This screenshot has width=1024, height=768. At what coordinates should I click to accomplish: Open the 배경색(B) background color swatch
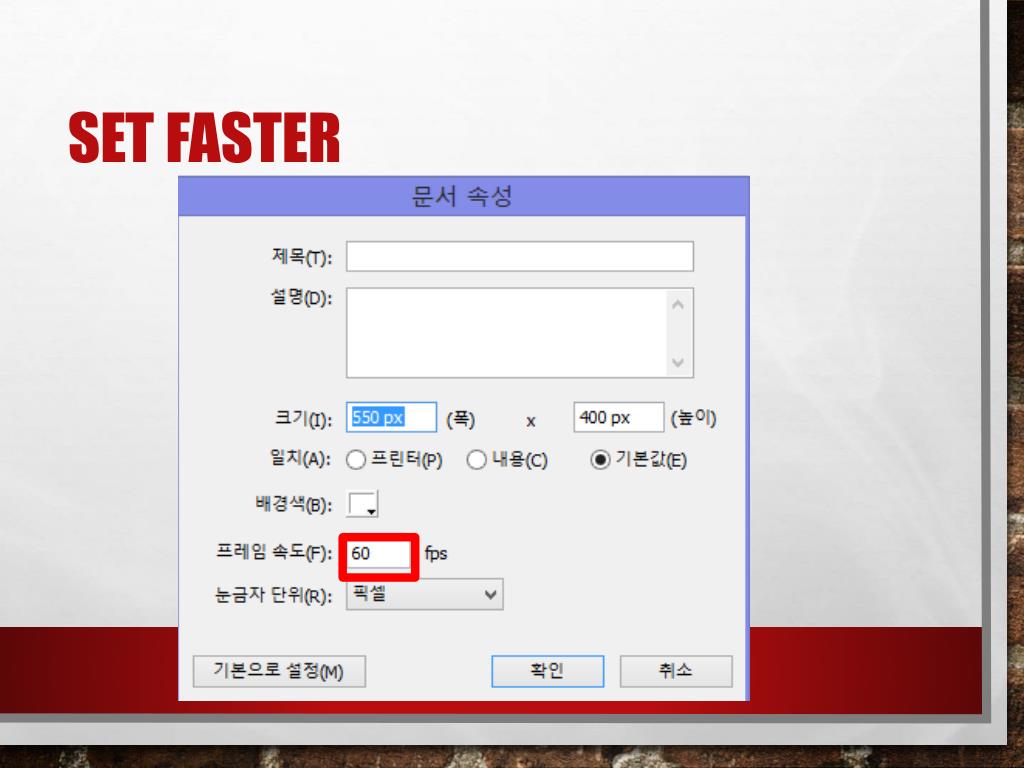coord(362,504)
